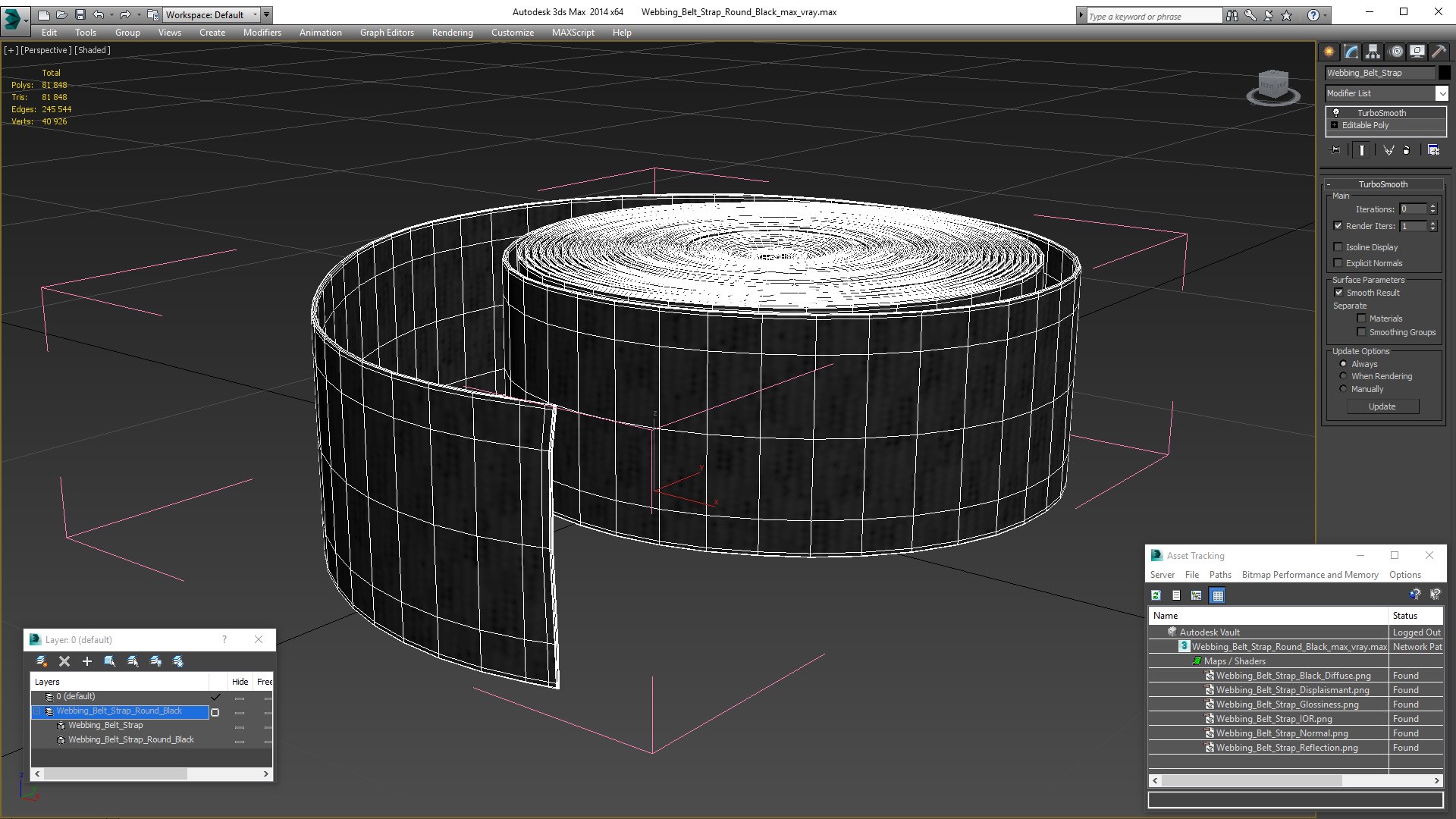Open the Hierarchy command panel tab
This screenshot has height=819, width=1456.
click(x=1373, y=52)
